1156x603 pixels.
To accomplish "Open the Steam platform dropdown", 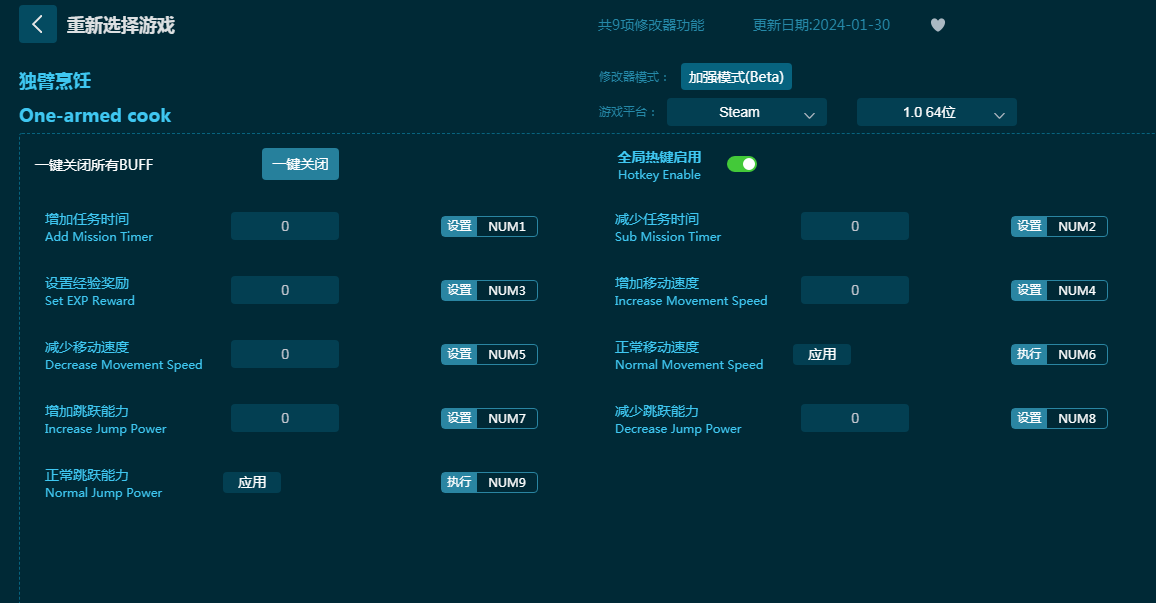I will coord(746,113).
